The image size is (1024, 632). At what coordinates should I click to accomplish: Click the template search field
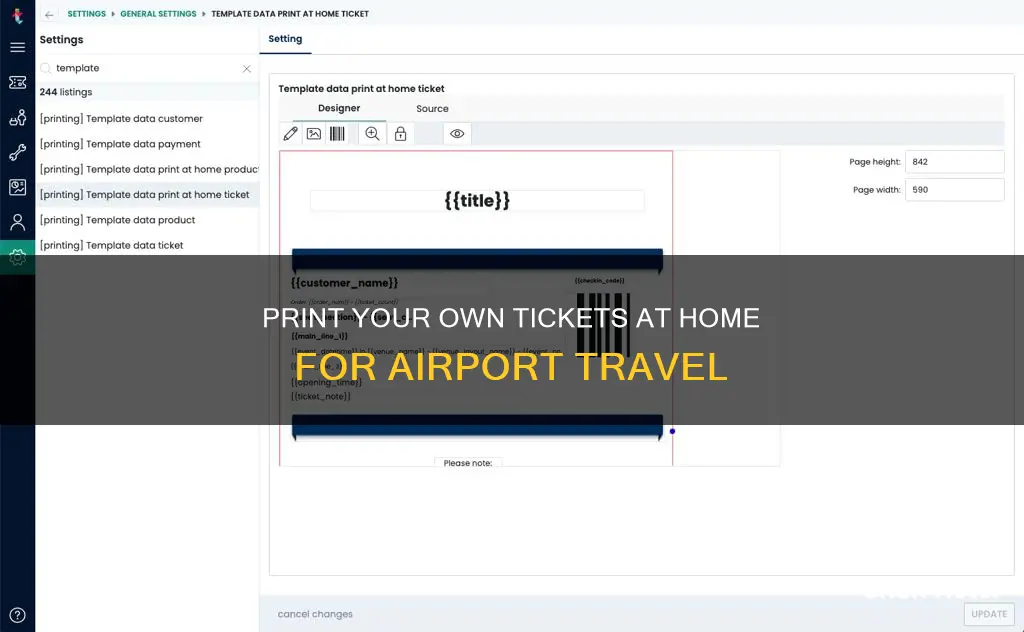pyautogui.click(x=146, y=68)
